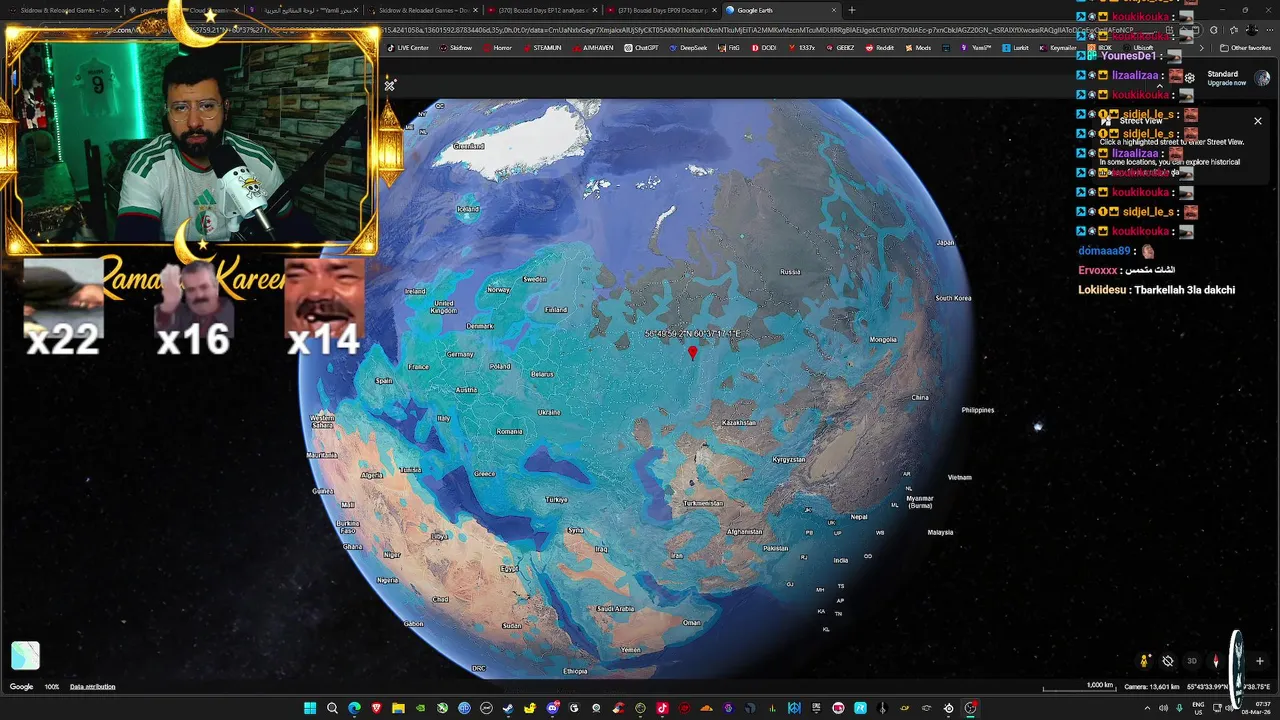1280x720 pixels.
Task: Click the red location pin on Russia
Action: tap(692, 352)
